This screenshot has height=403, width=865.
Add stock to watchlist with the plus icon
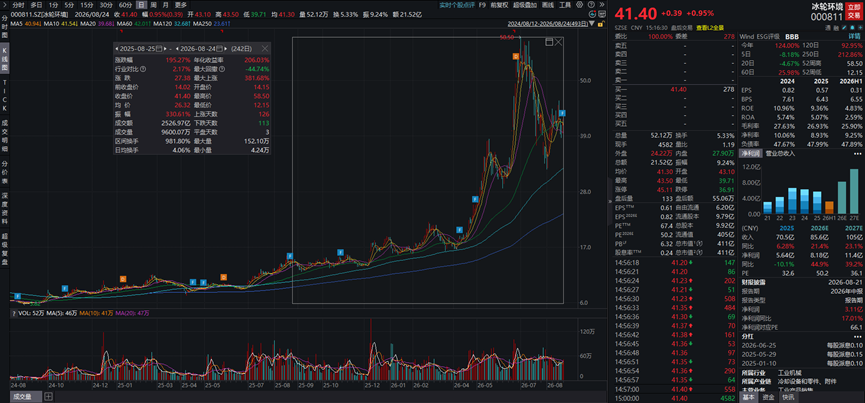859,28
